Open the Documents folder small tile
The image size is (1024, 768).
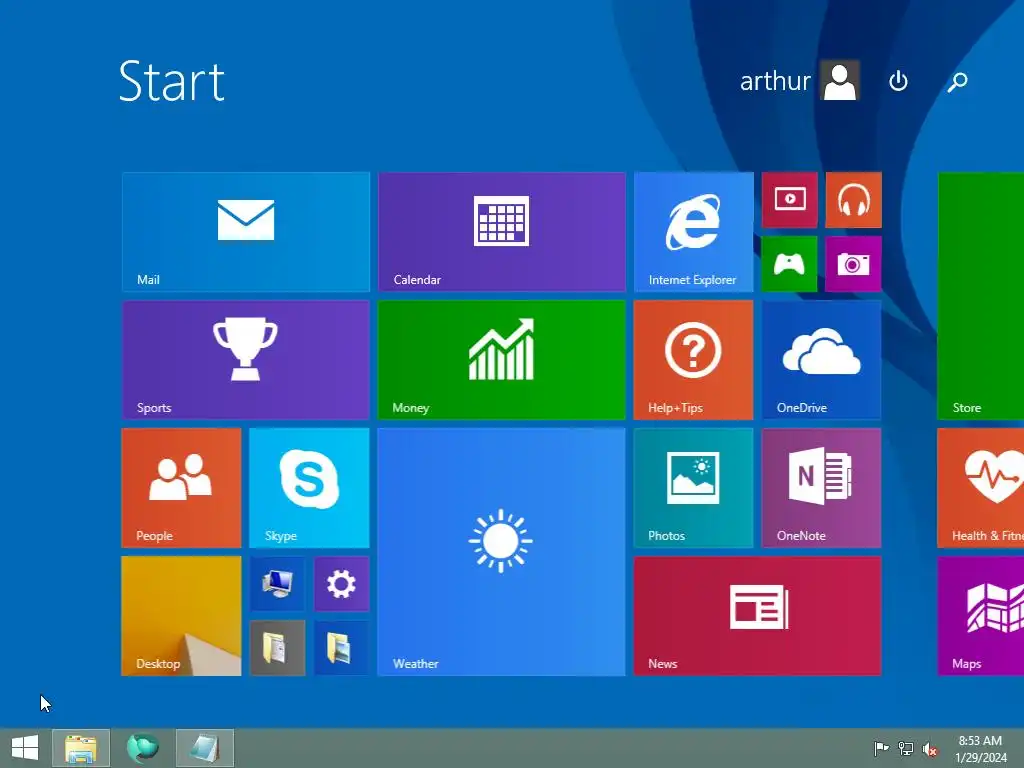[x=278, y=648]
